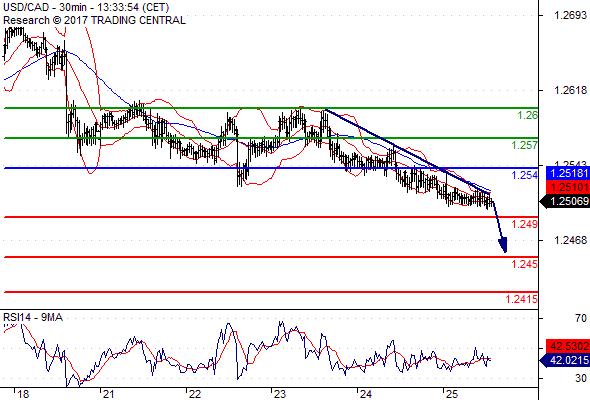This screenshot has width=590, height=400.
Task: Click the red 1.25101 price tag
Action: pos(567,187)
